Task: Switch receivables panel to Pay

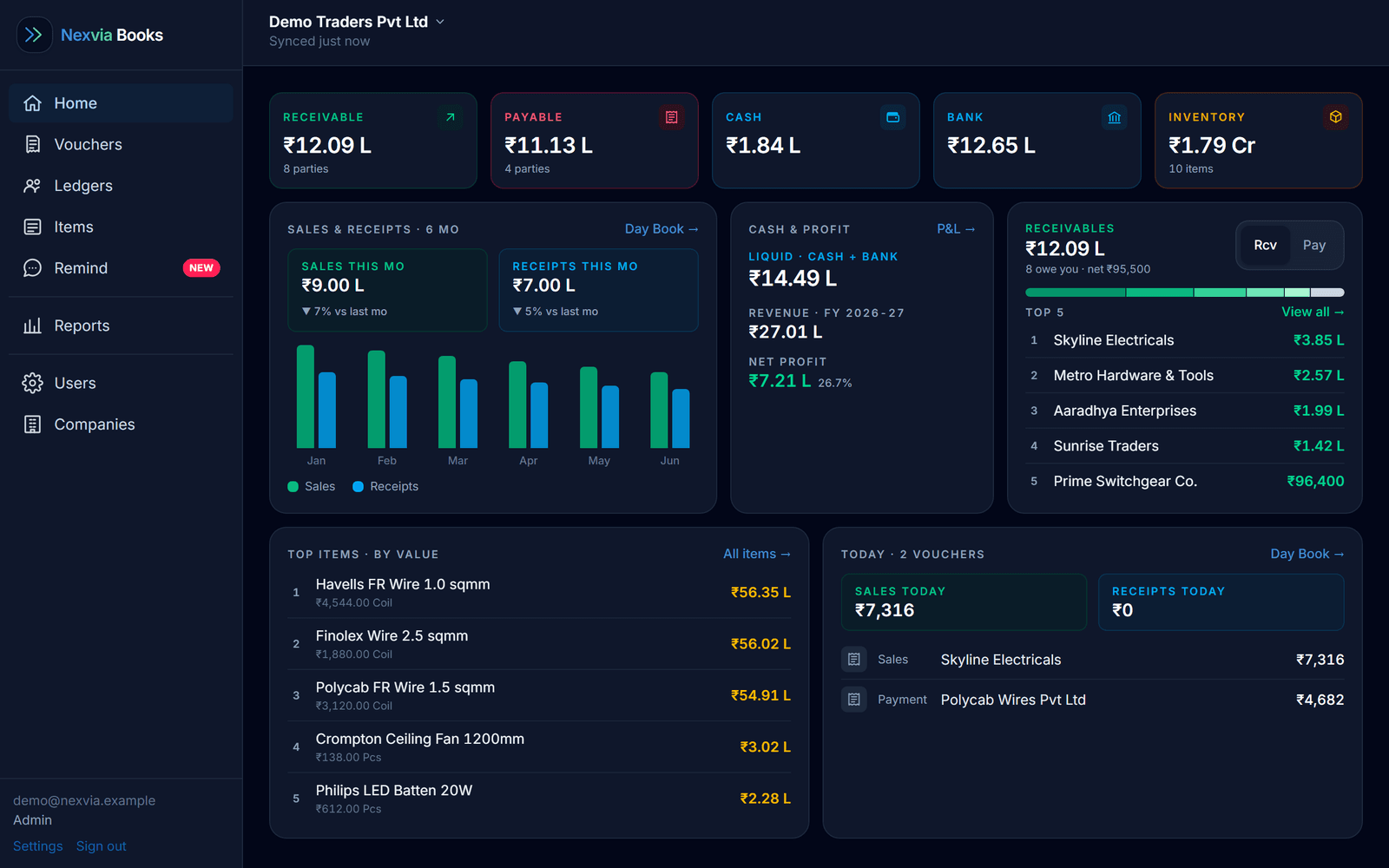Action: tap(1314, 246)
